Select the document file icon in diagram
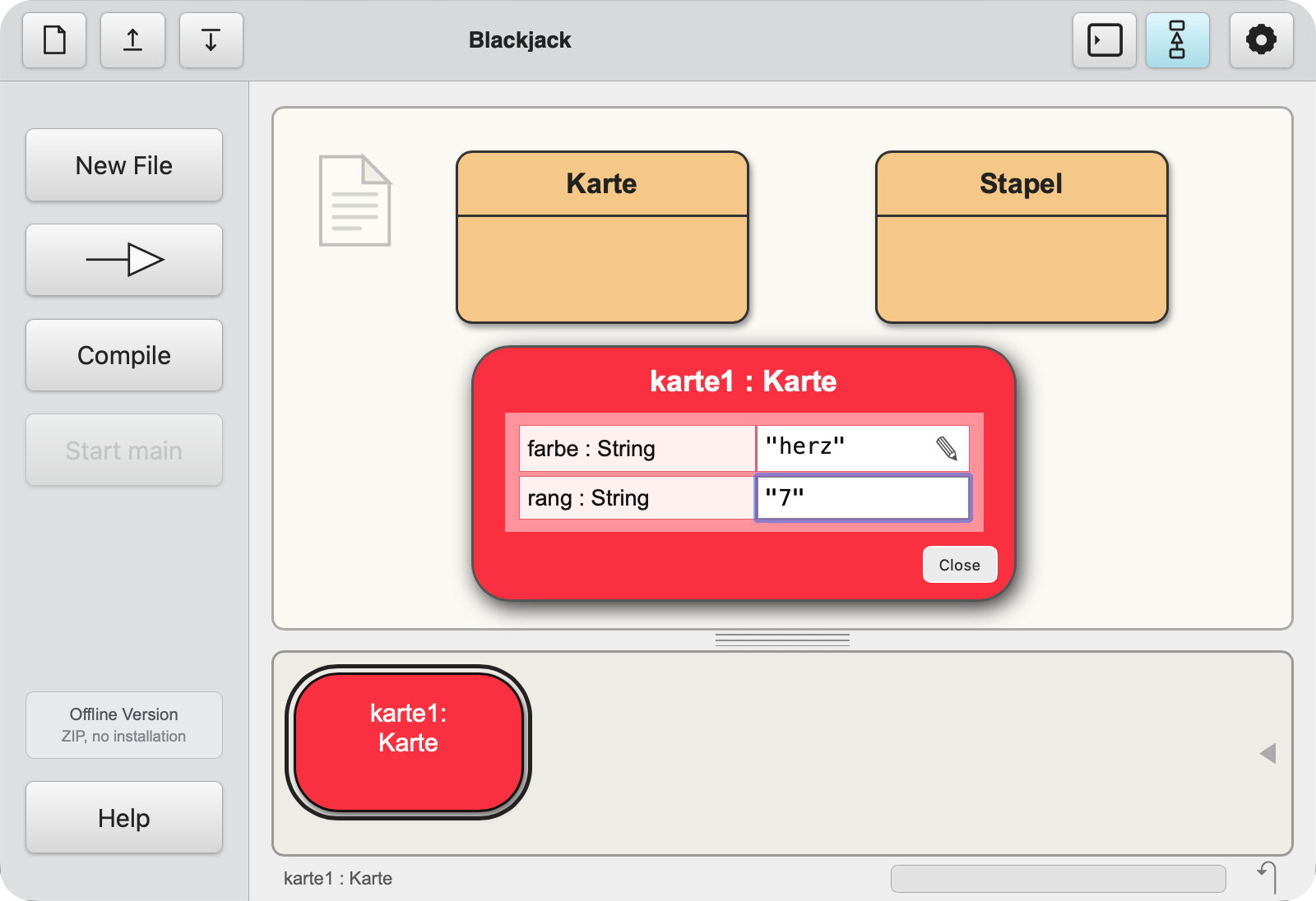Screen dimensions: 1316x901 pyautogui.click(x=354, y=201)
